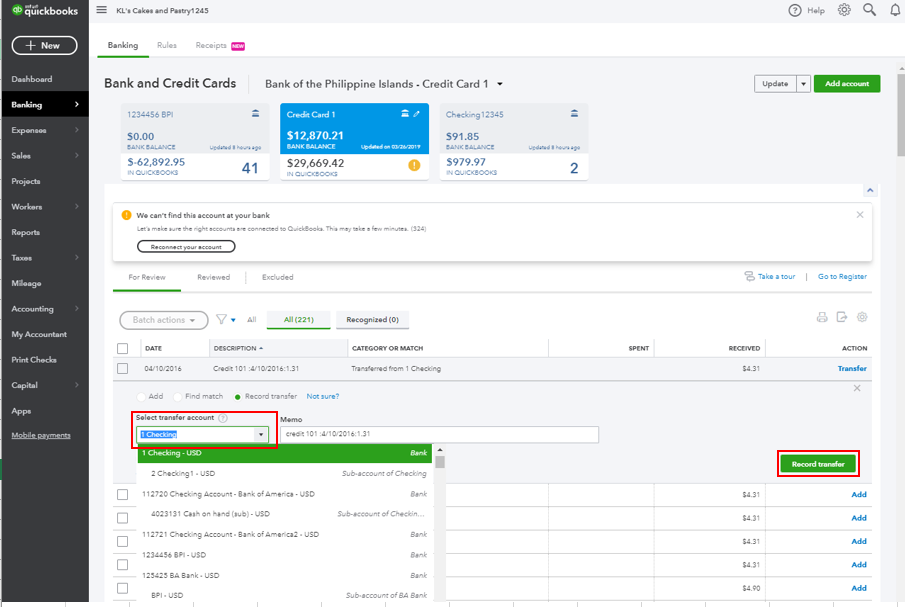905x607 pixels.
Task: Expand the Expenses sidebar submenu chevron
Action: [77, 130]
